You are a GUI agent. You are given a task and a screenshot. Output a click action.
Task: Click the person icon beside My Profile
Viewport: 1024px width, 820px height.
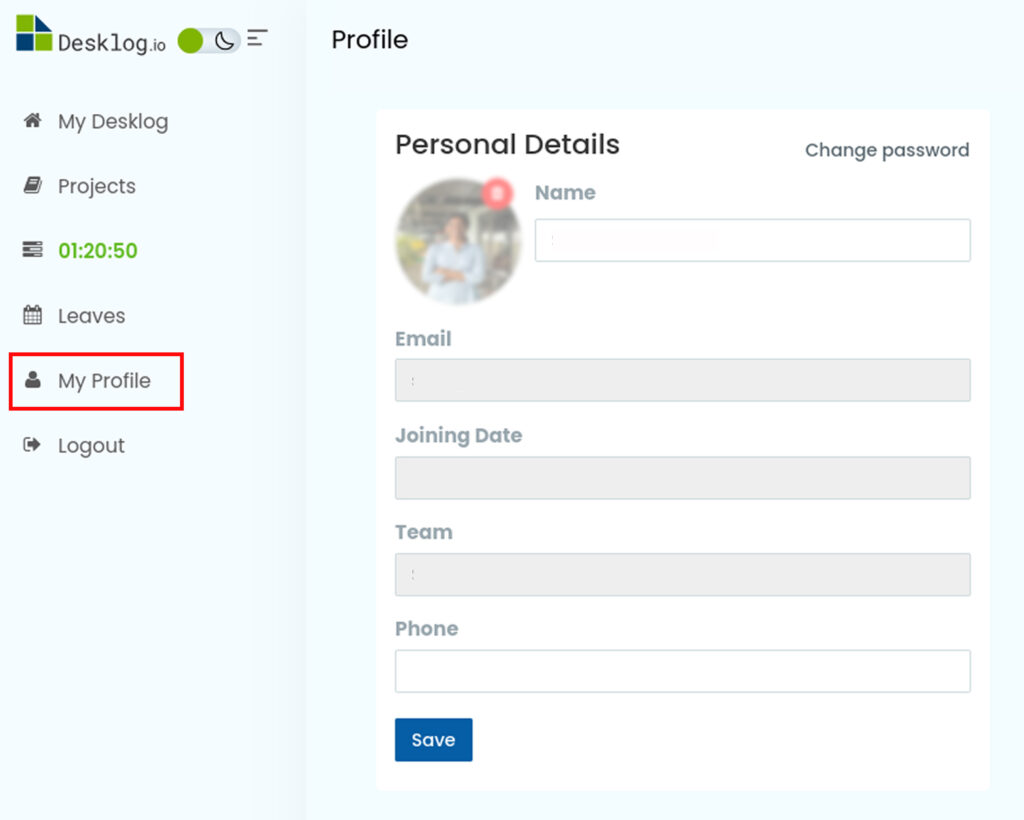33,380
